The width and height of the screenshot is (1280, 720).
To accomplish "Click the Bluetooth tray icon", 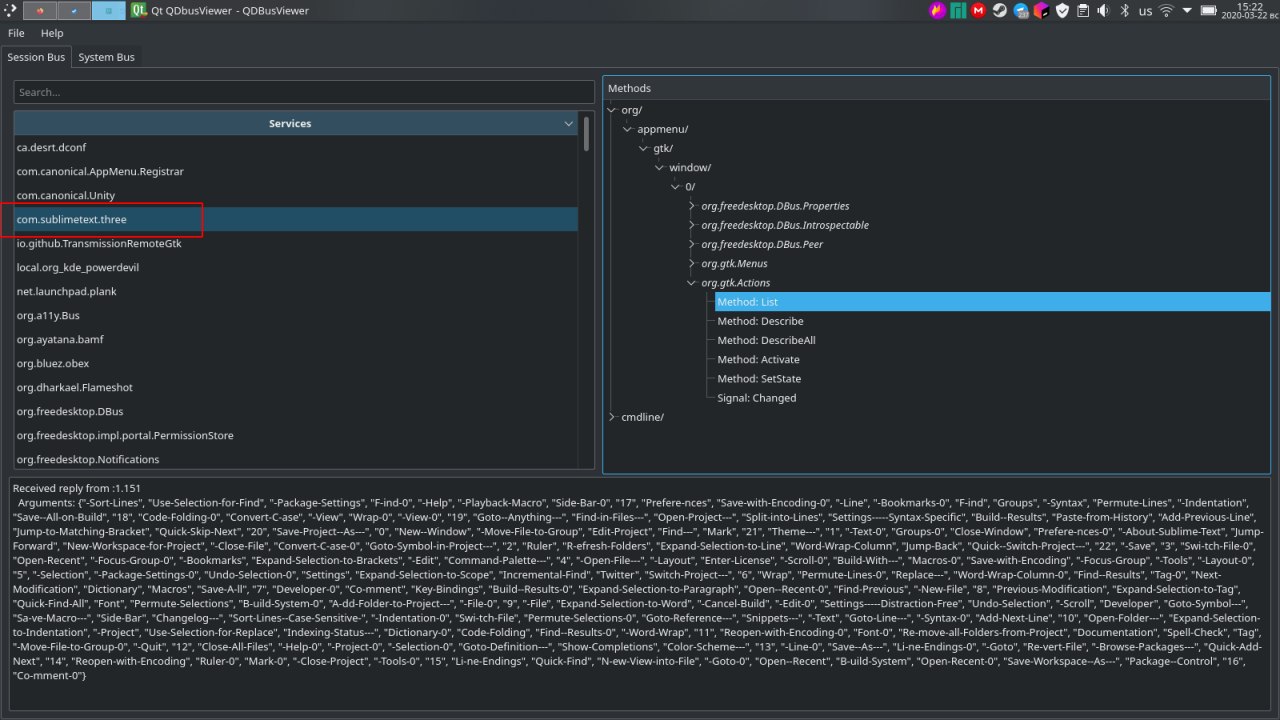I will click(1124, 11).
